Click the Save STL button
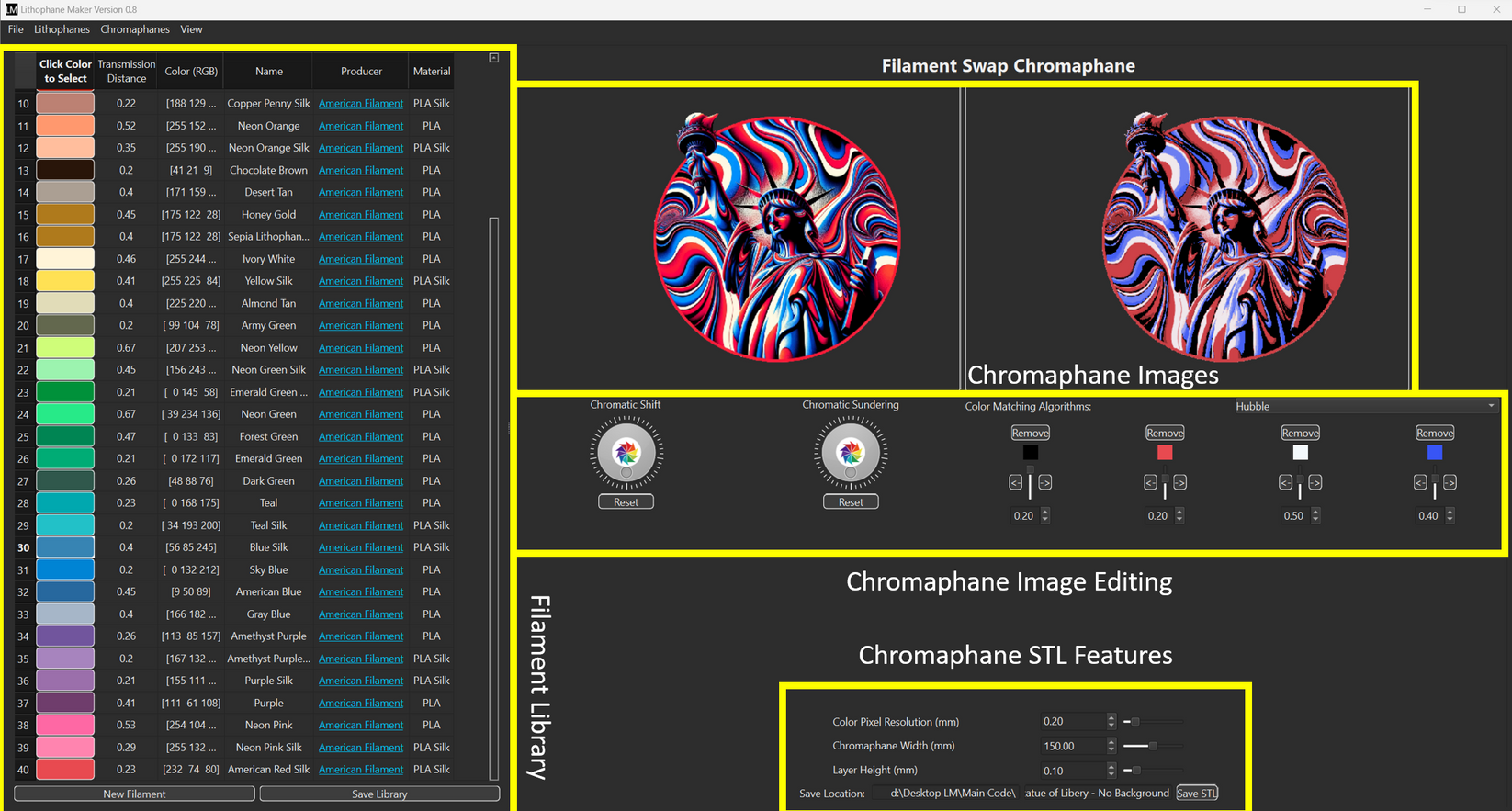This screenshot has width=1512, height=811. point(1196,793)
